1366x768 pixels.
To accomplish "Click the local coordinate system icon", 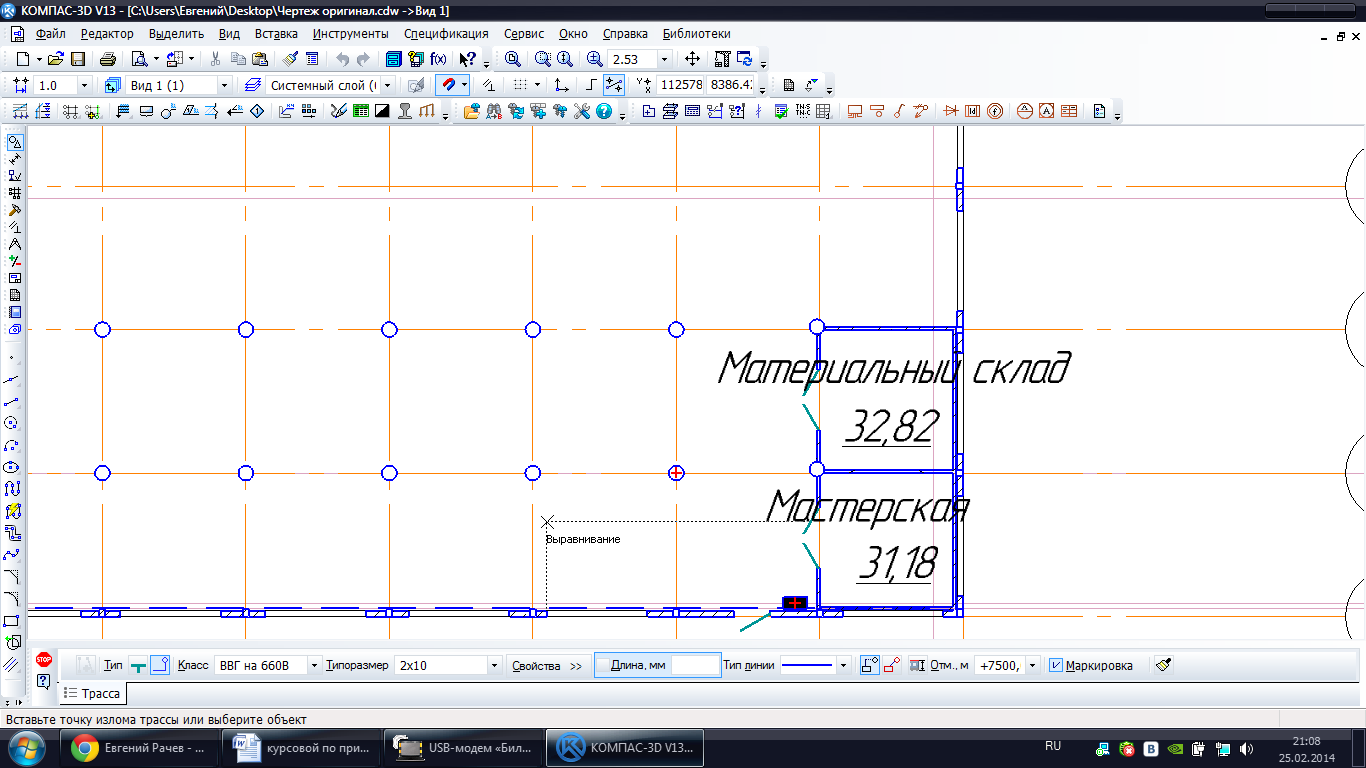I will click(562, 85).
